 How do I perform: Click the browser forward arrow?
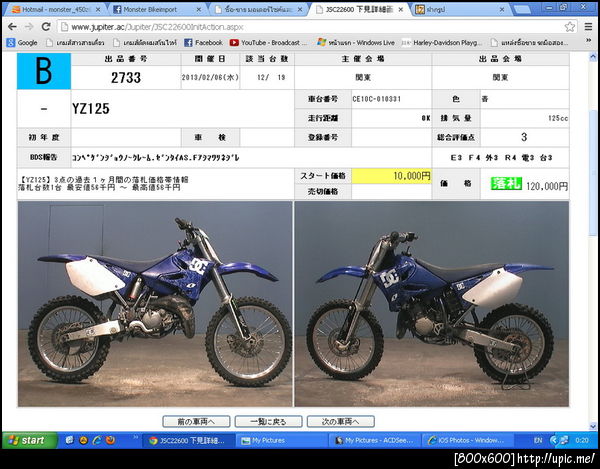click(x=29, y=26)
